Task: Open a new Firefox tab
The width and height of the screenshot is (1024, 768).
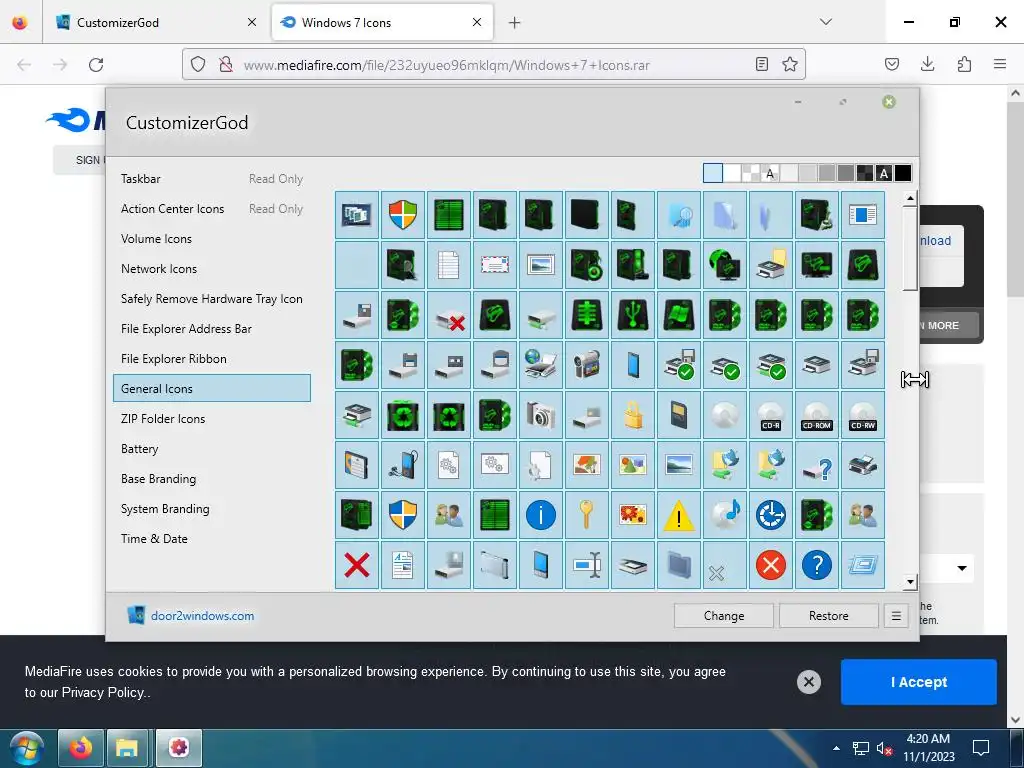Action: pyautogui.click(x=515, y=23)
